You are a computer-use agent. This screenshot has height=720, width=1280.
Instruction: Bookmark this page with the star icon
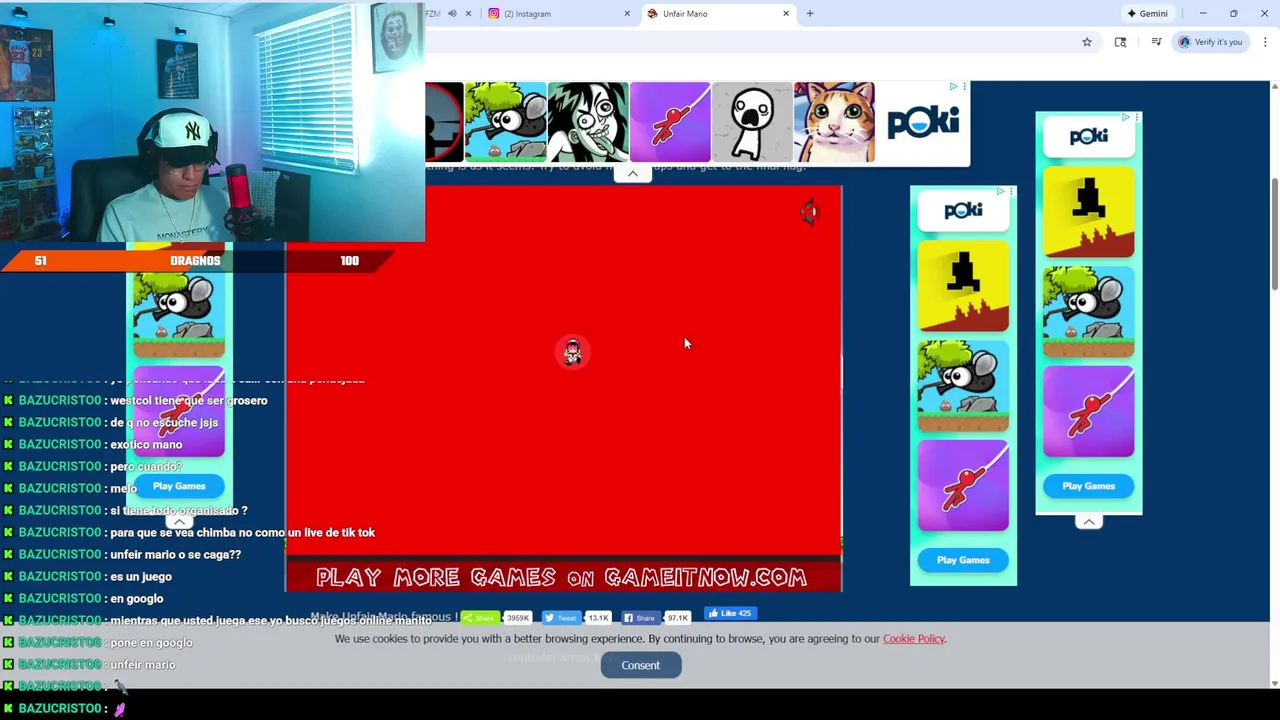pyautogui.click(x=1087, y=42)
